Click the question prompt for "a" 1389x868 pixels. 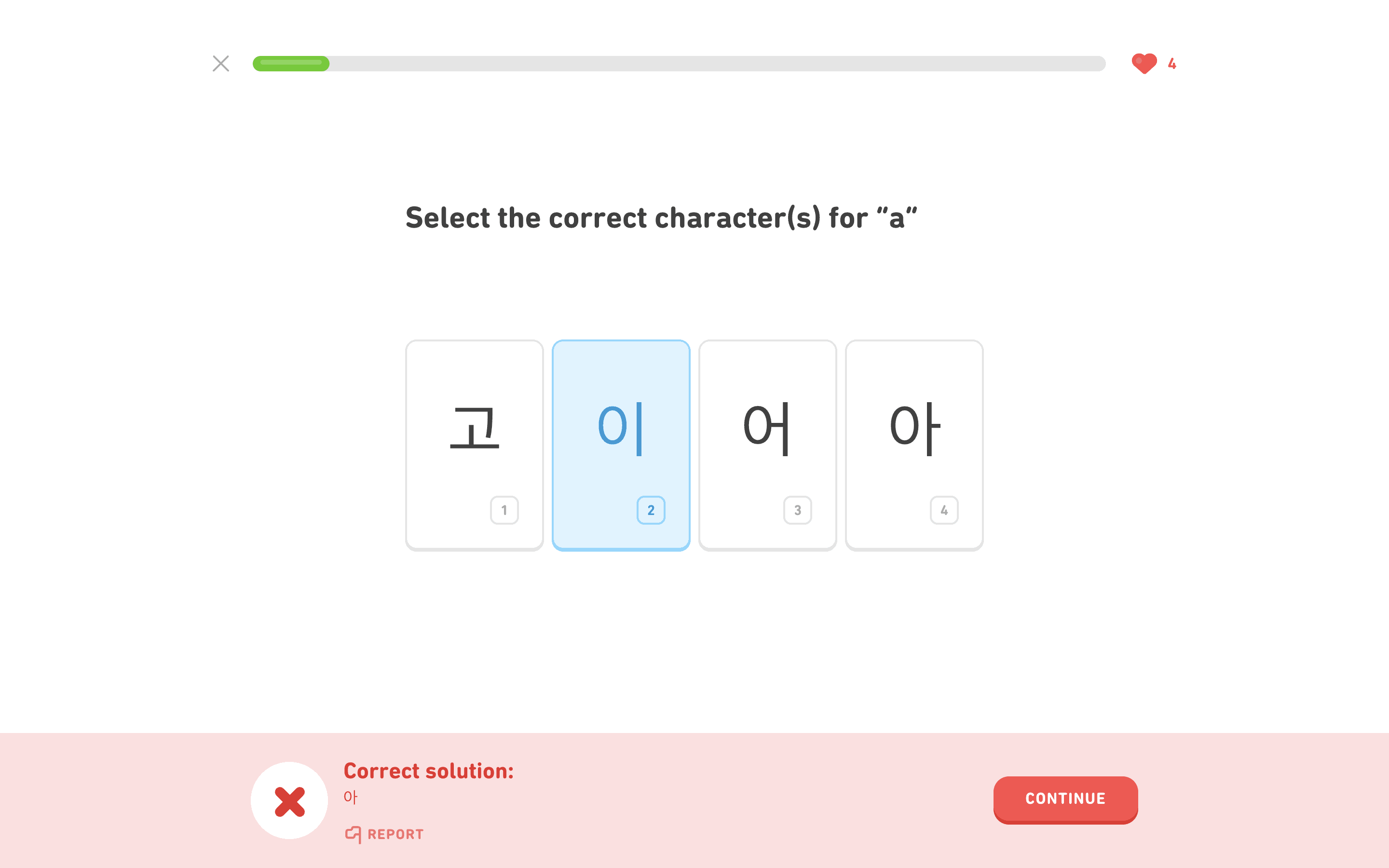[x=661, y=217]
